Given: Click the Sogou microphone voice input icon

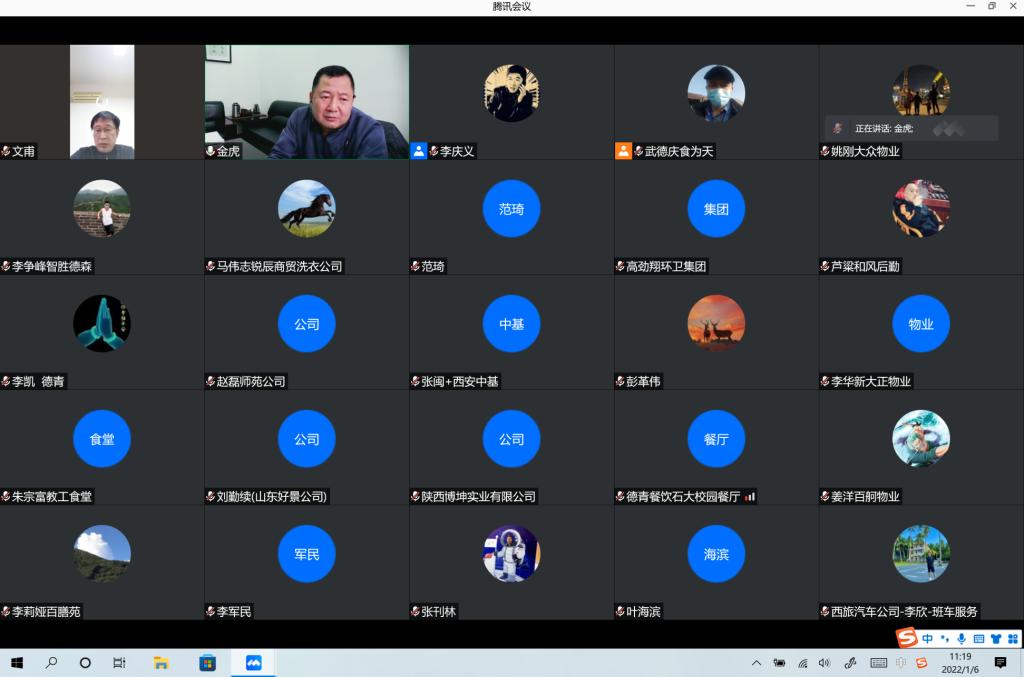Looking at the screenshot, I should pyautogui.click(x=962, y=638).
